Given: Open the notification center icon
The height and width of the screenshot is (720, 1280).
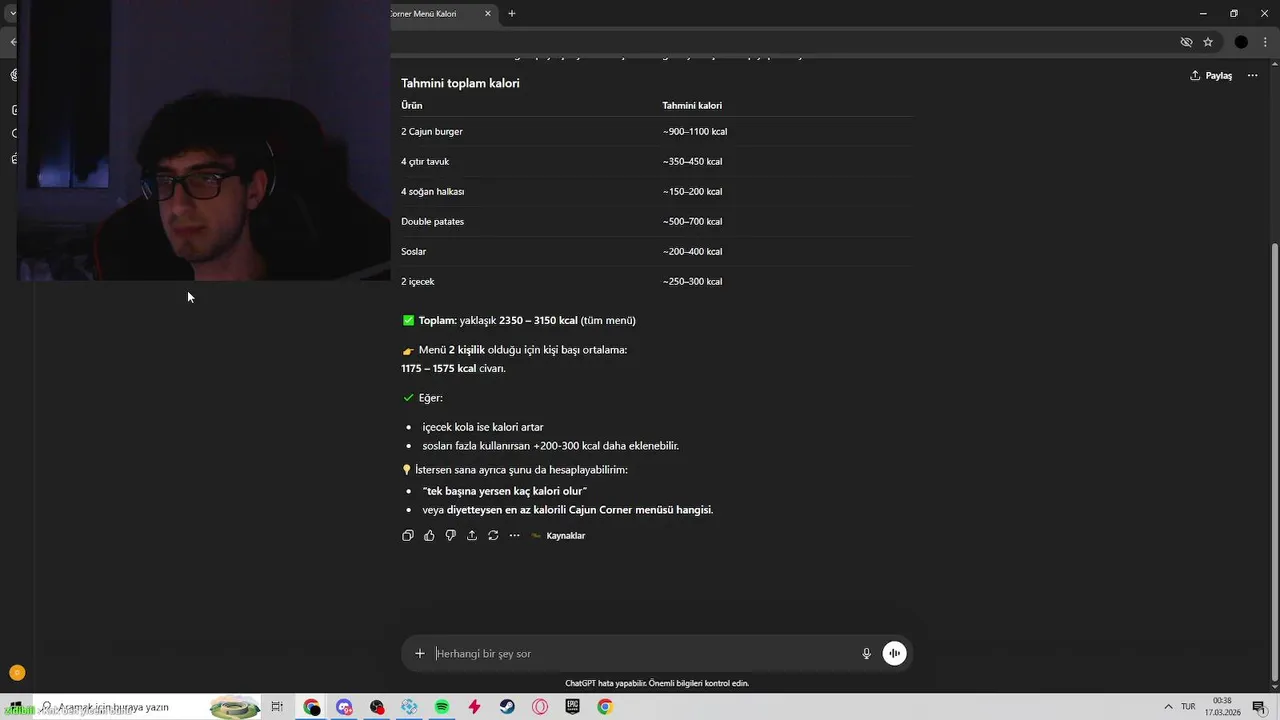Looking at the screenshot, I should [1259, 707].
